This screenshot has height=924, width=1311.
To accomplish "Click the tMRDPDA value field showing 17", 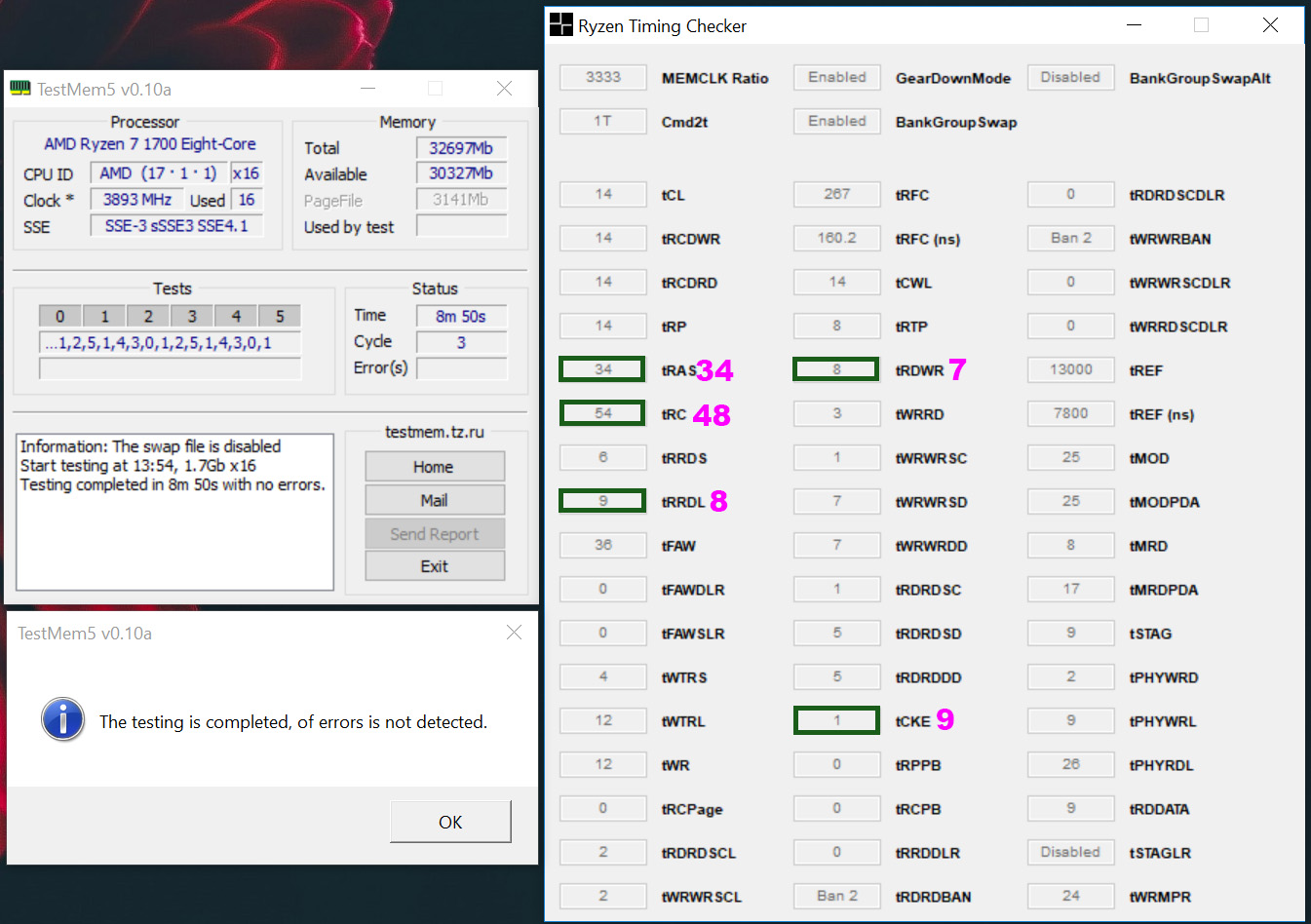I will pos(1071,589).
